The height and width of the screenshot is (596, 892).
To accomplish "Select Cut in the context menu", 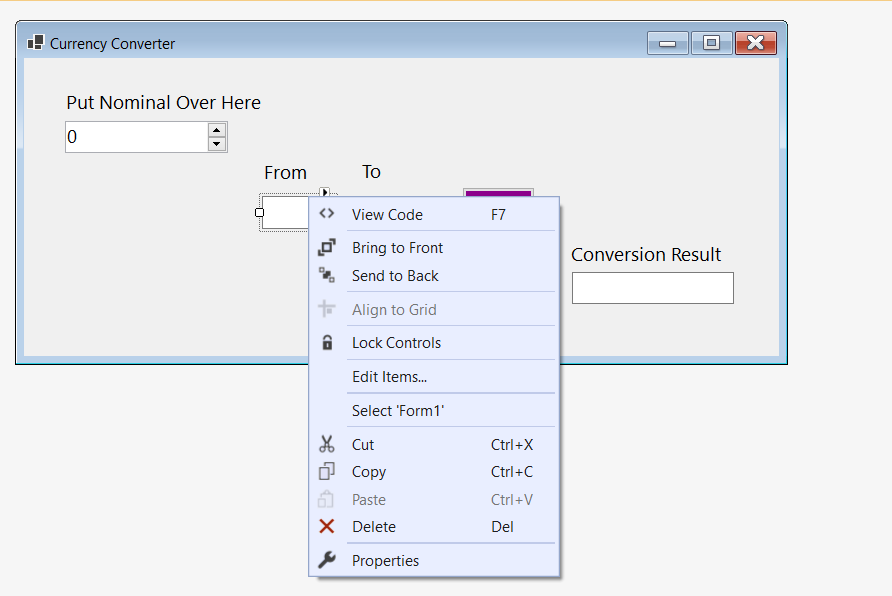I will click(435, 445).
